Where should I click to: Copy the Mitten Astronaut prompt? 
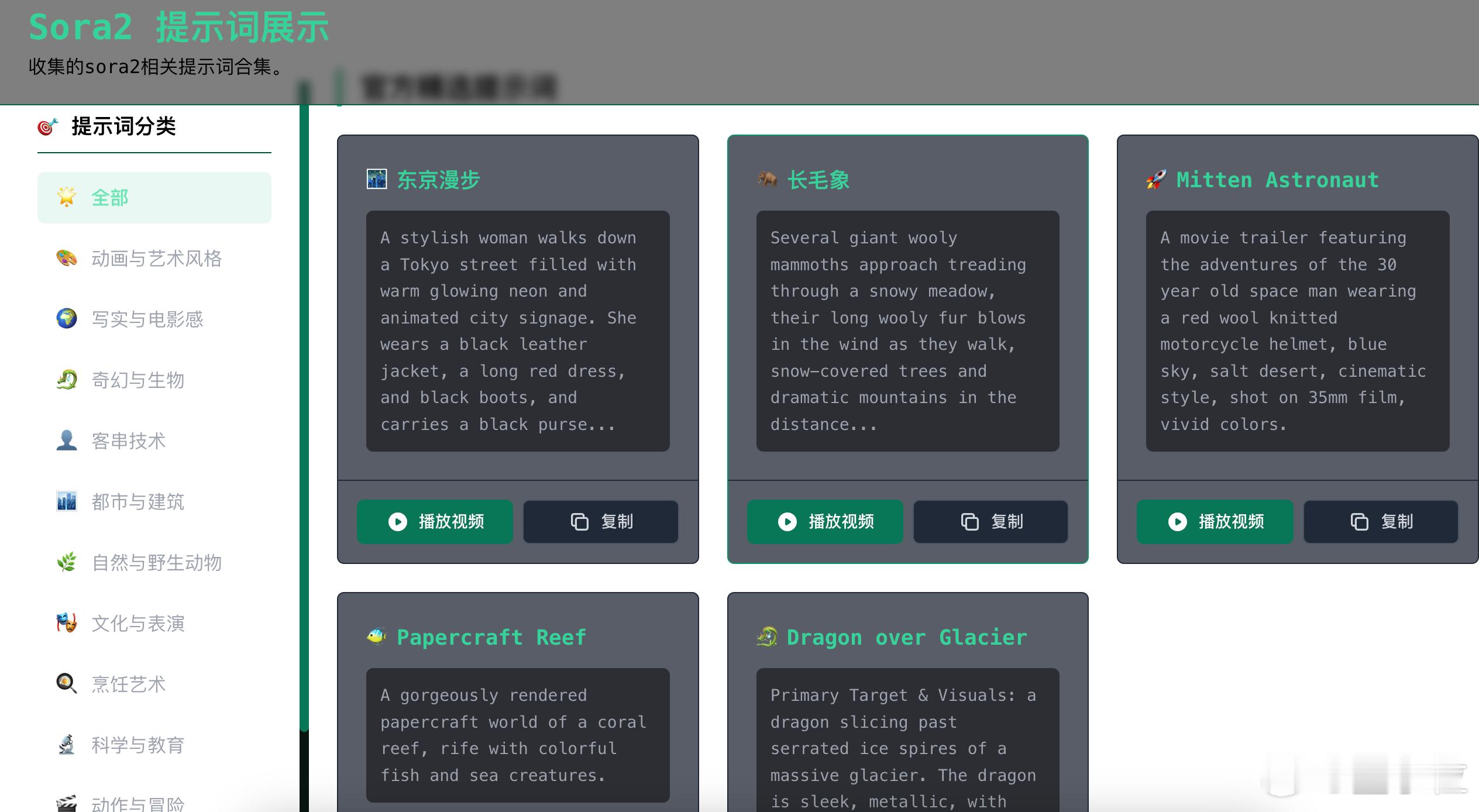click(1381, 521)
